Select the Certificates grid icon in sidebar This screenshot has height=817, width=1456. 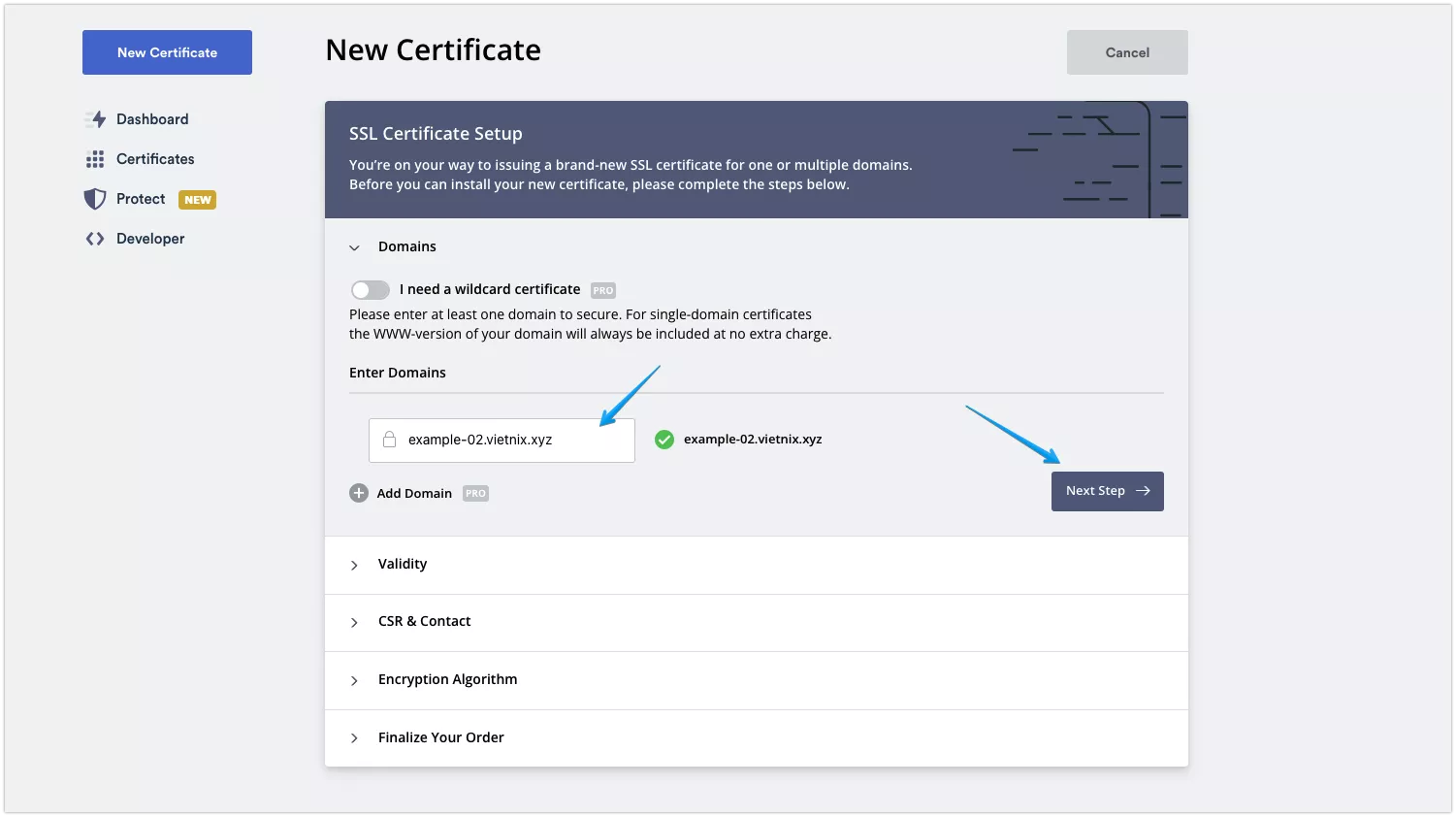[96, 158]
